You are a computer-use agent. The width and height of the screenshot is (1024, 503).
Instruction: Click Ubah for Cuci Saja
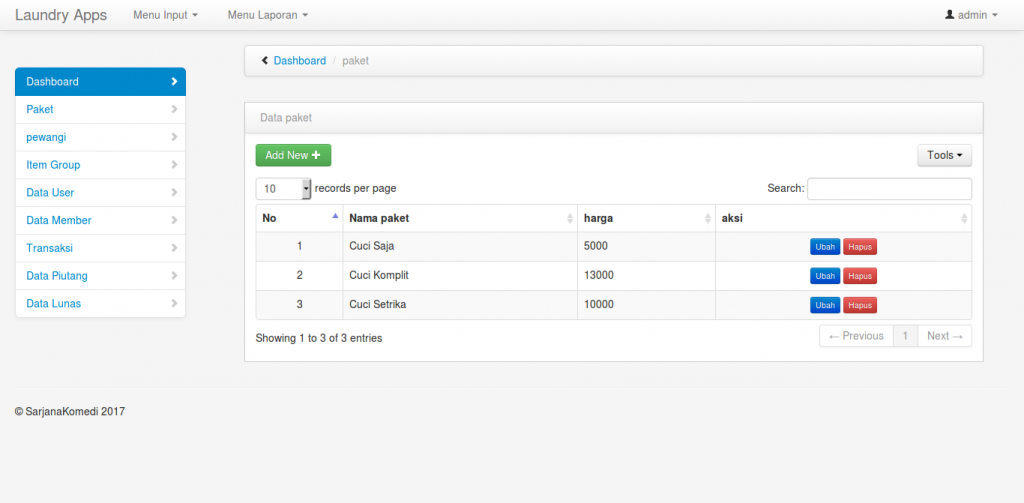click(825, 247)
